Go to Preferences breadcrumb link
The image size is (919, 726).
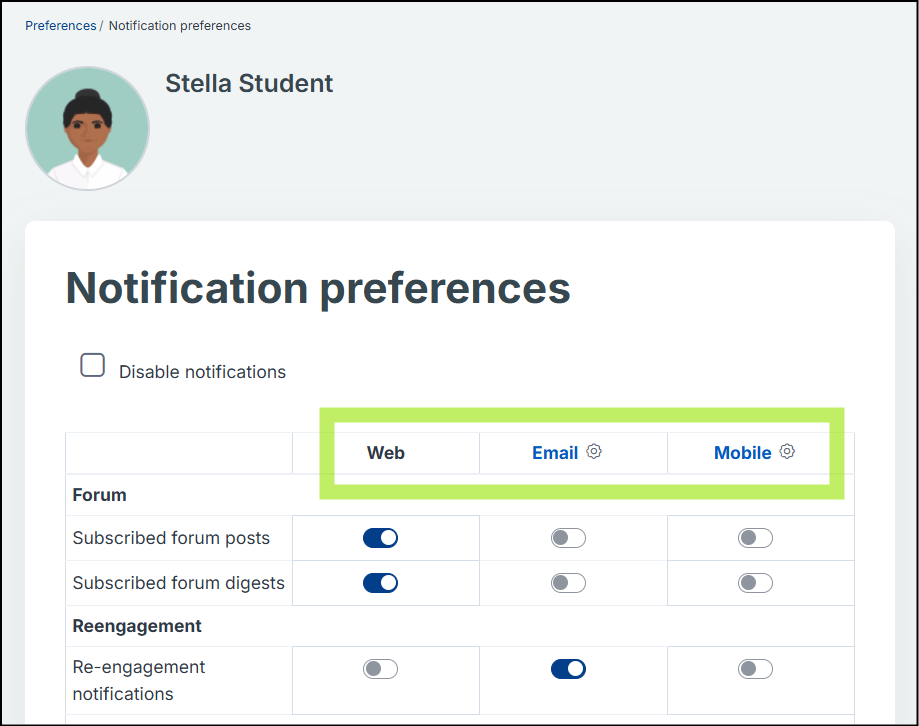tap(60, 26)
